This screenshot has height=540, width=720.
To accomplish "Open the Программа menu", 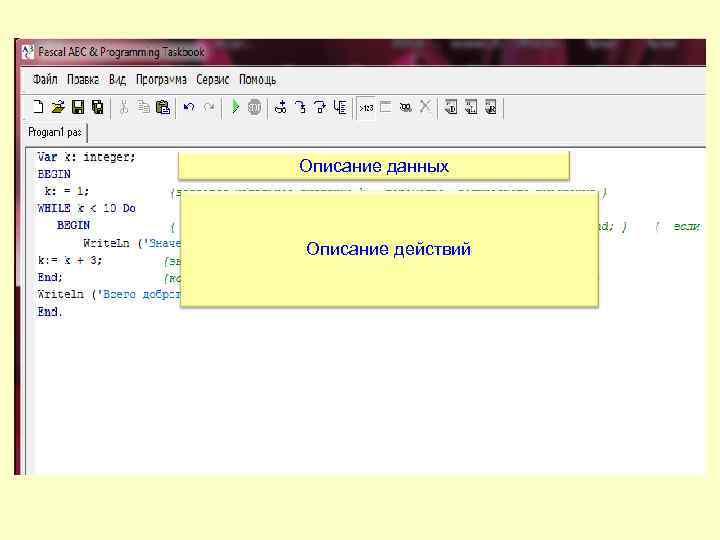I will (x=161, y=79).
